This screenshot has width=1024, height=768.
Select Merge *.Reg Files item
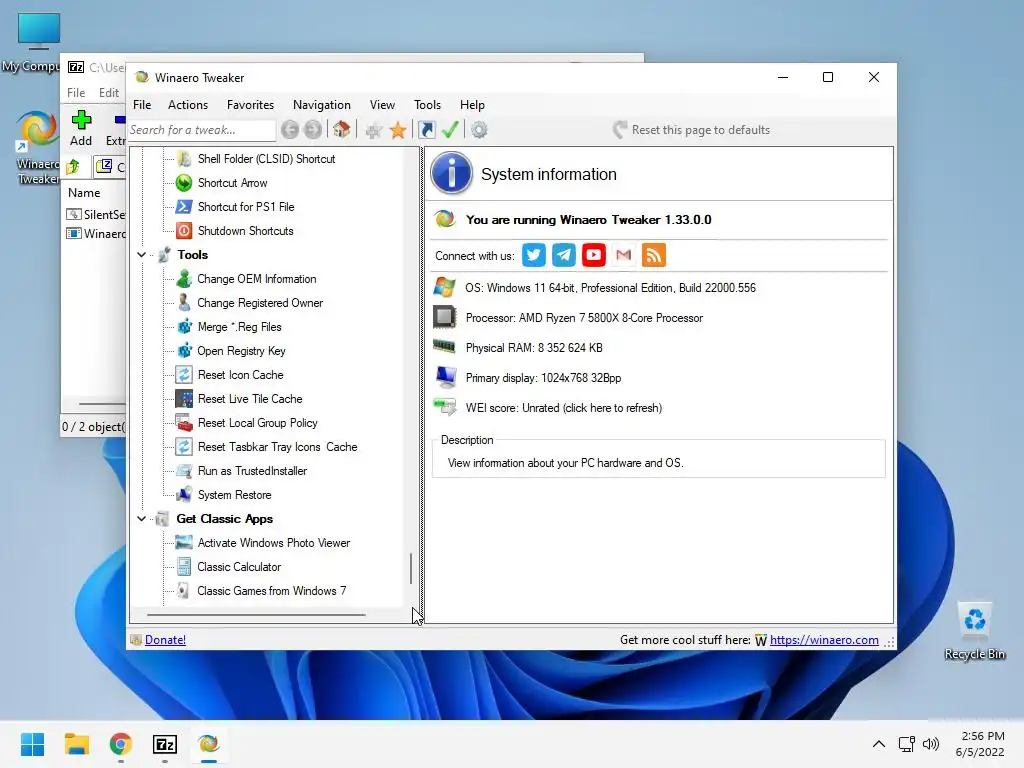(x=239, y=327)
